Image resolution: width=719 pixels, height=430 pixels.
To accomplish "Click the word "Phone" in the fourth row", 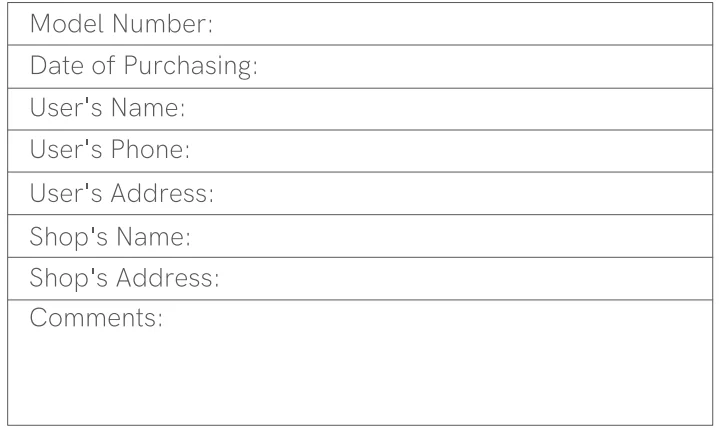I will (152, 150).
